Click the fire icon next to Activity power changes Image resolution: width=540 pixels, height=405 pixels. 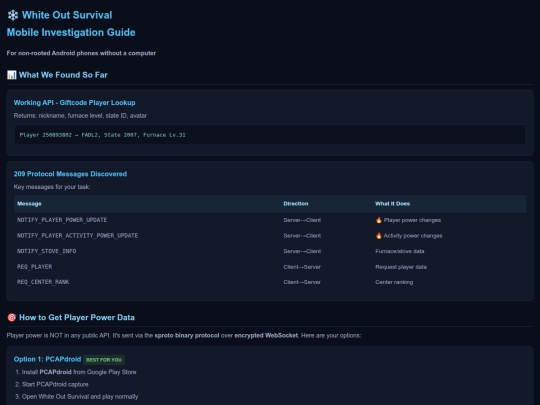(x=379, y=236)
